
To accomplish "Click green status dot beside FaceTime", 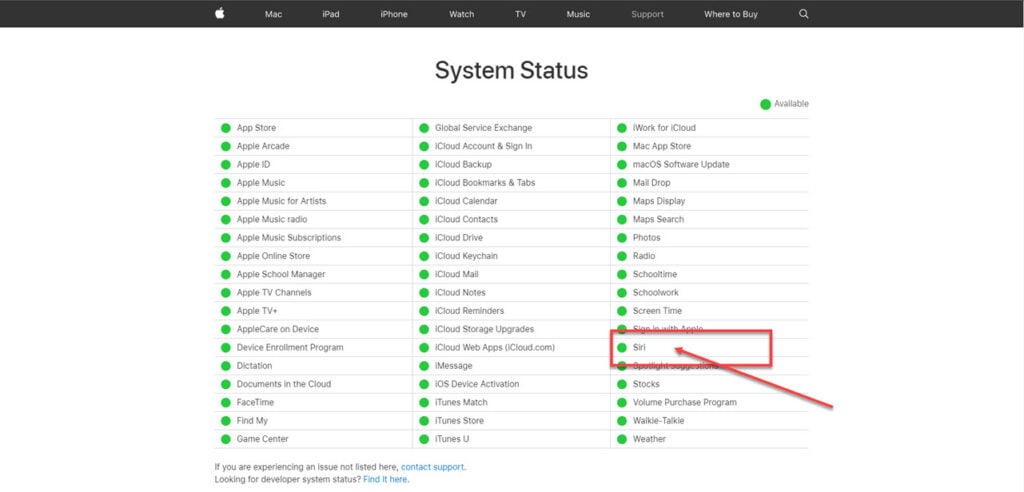I will (226, 402).
